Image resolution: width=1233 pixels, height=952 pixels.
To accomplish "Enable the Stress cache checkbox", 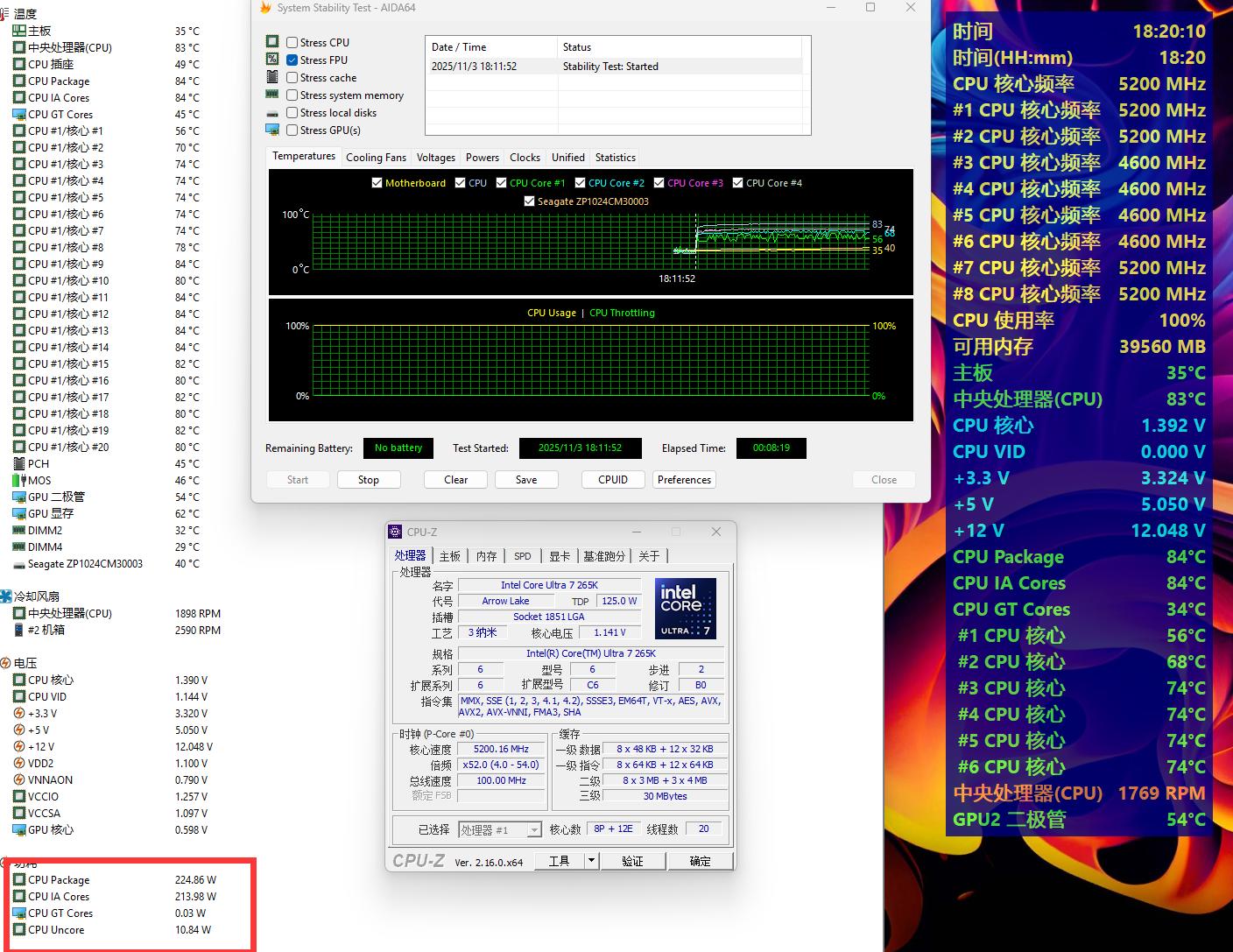I will [292, 77].
